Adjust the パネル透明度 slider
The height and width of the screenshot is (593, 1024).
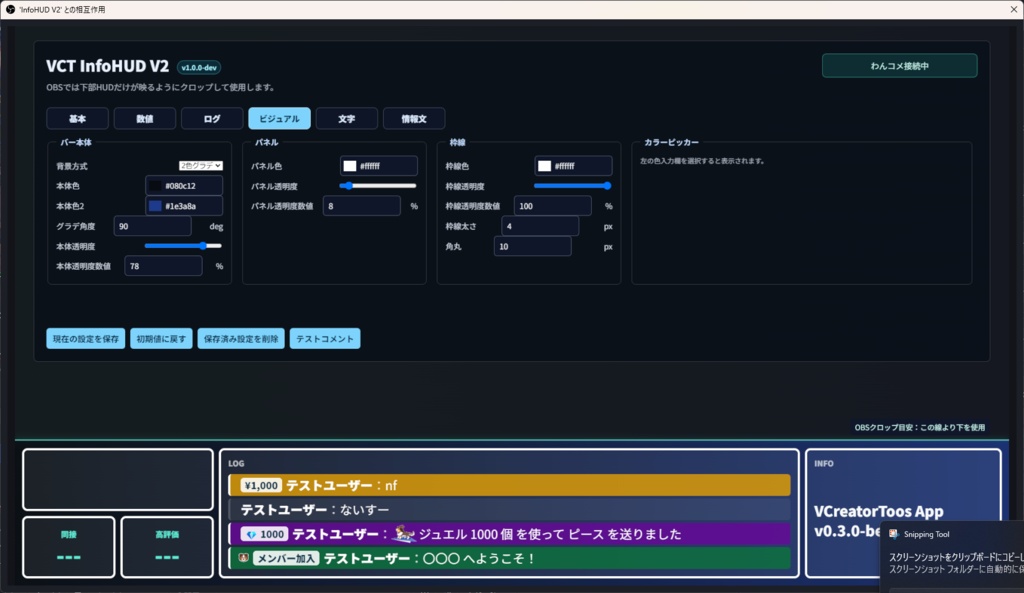pyautogui.click(x=377, y=186)
